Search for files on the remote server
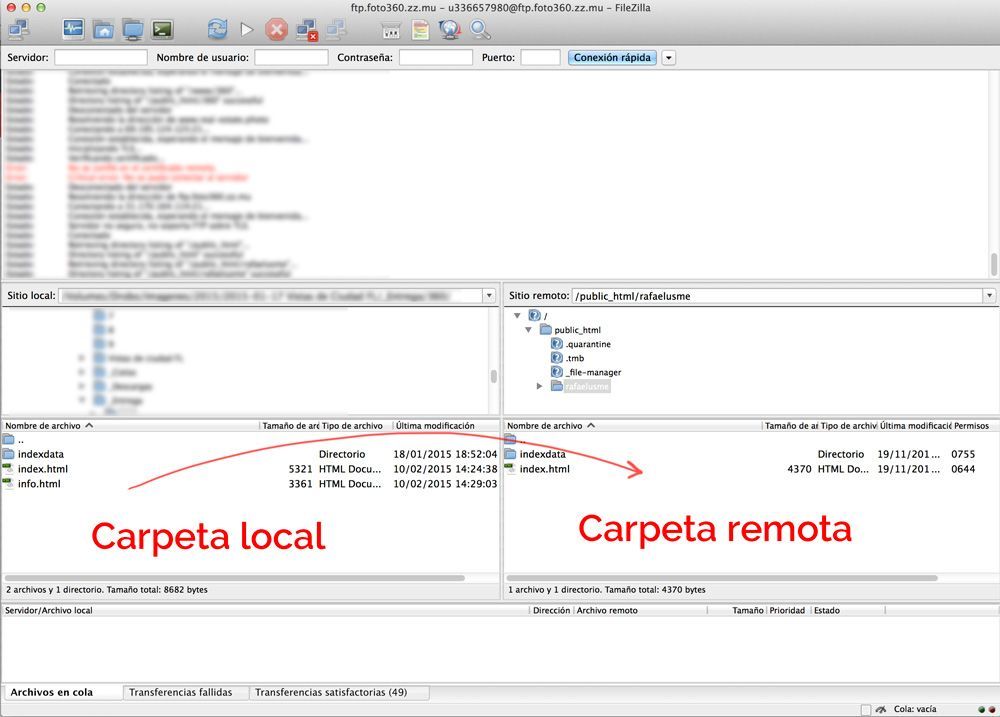The width and height of the screenshot is (1000, 717). pyautogui.click(x=480, y=29)
